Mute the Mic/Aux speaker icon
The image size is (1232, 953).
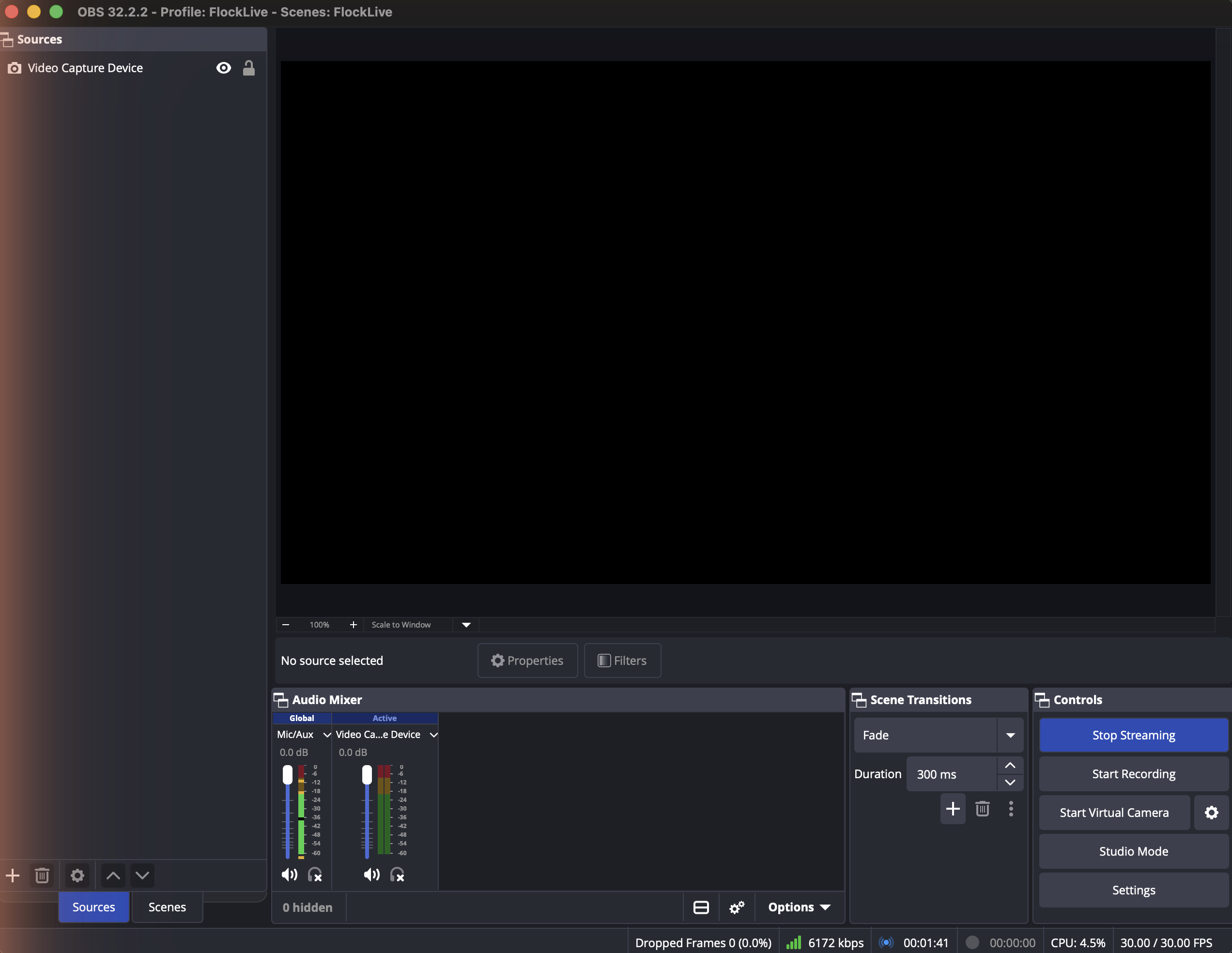(290, 875)
